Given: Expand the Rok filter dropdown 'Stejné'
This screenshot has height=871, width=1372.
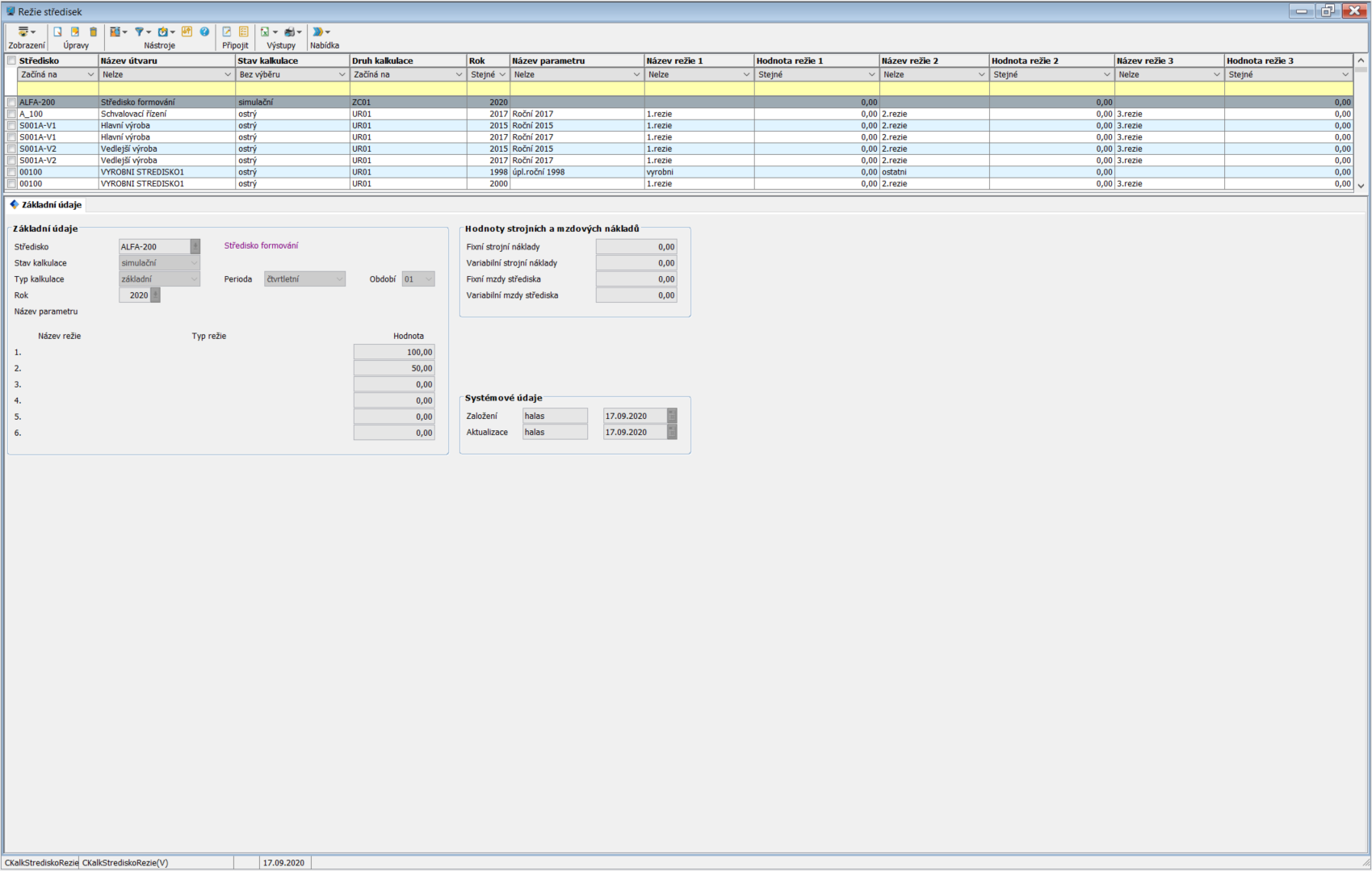Looking at the screenshot, I should [x=488, y=74].
